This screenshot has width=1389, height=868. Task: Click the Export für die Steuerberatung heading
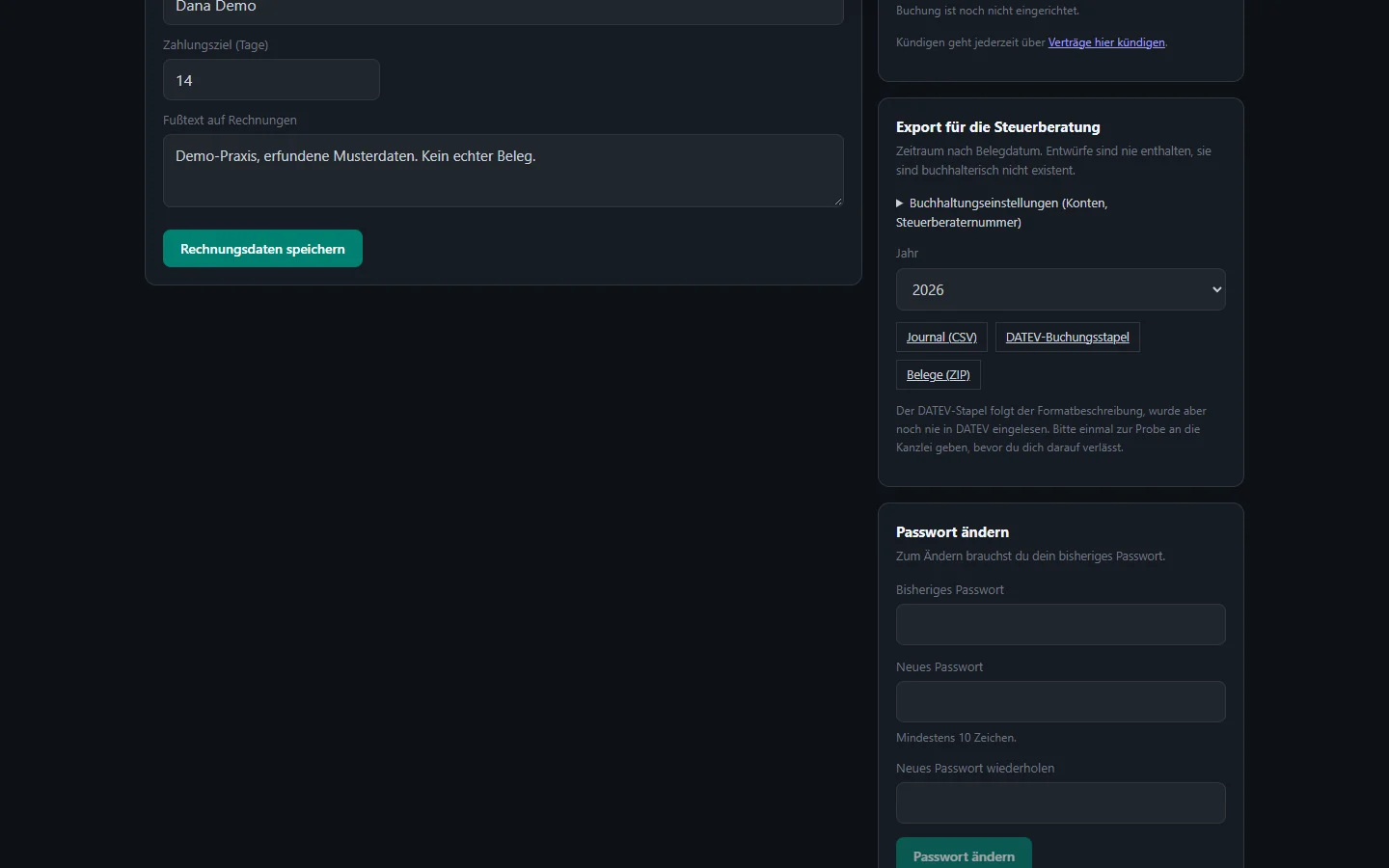(x=998, y=127)
